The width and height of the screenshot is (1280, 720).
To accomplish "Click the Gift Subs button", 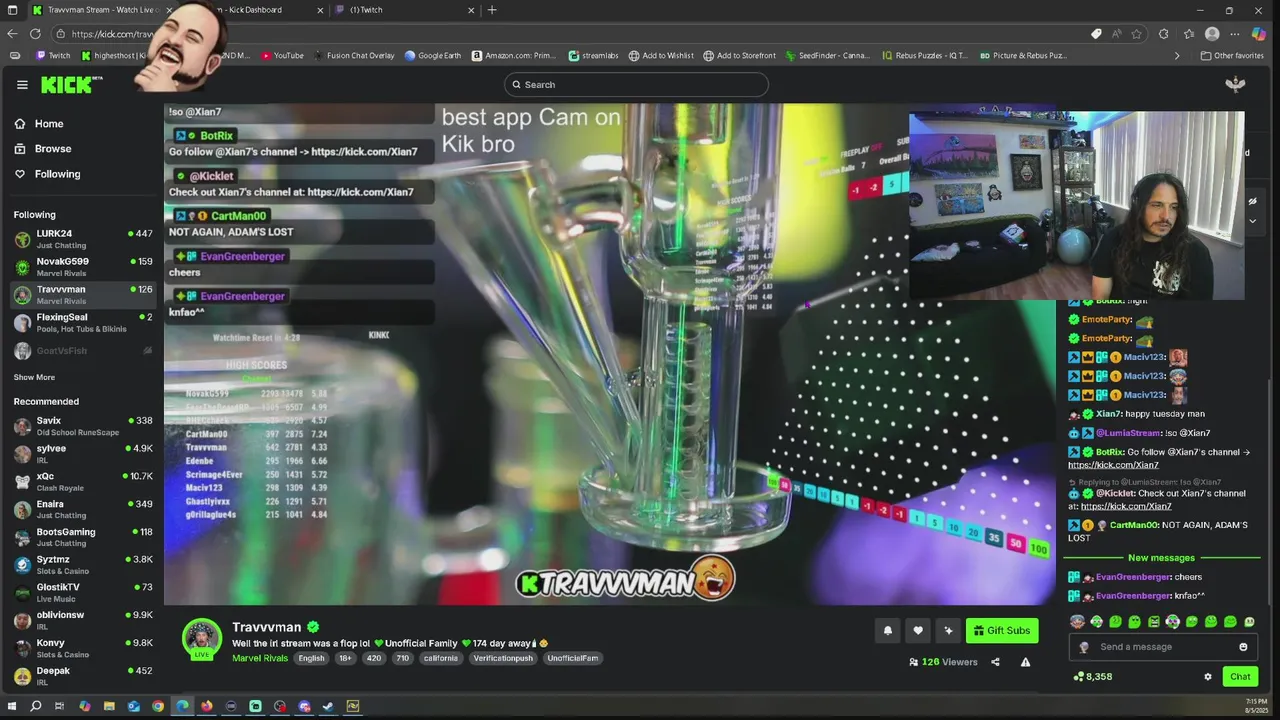I will (x=1002, y=630).
